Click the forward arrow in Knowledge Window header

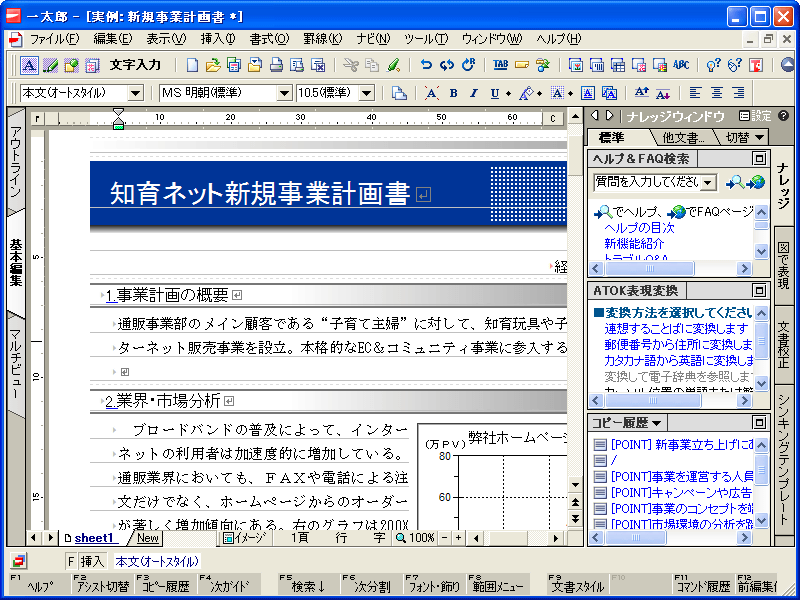610,116
